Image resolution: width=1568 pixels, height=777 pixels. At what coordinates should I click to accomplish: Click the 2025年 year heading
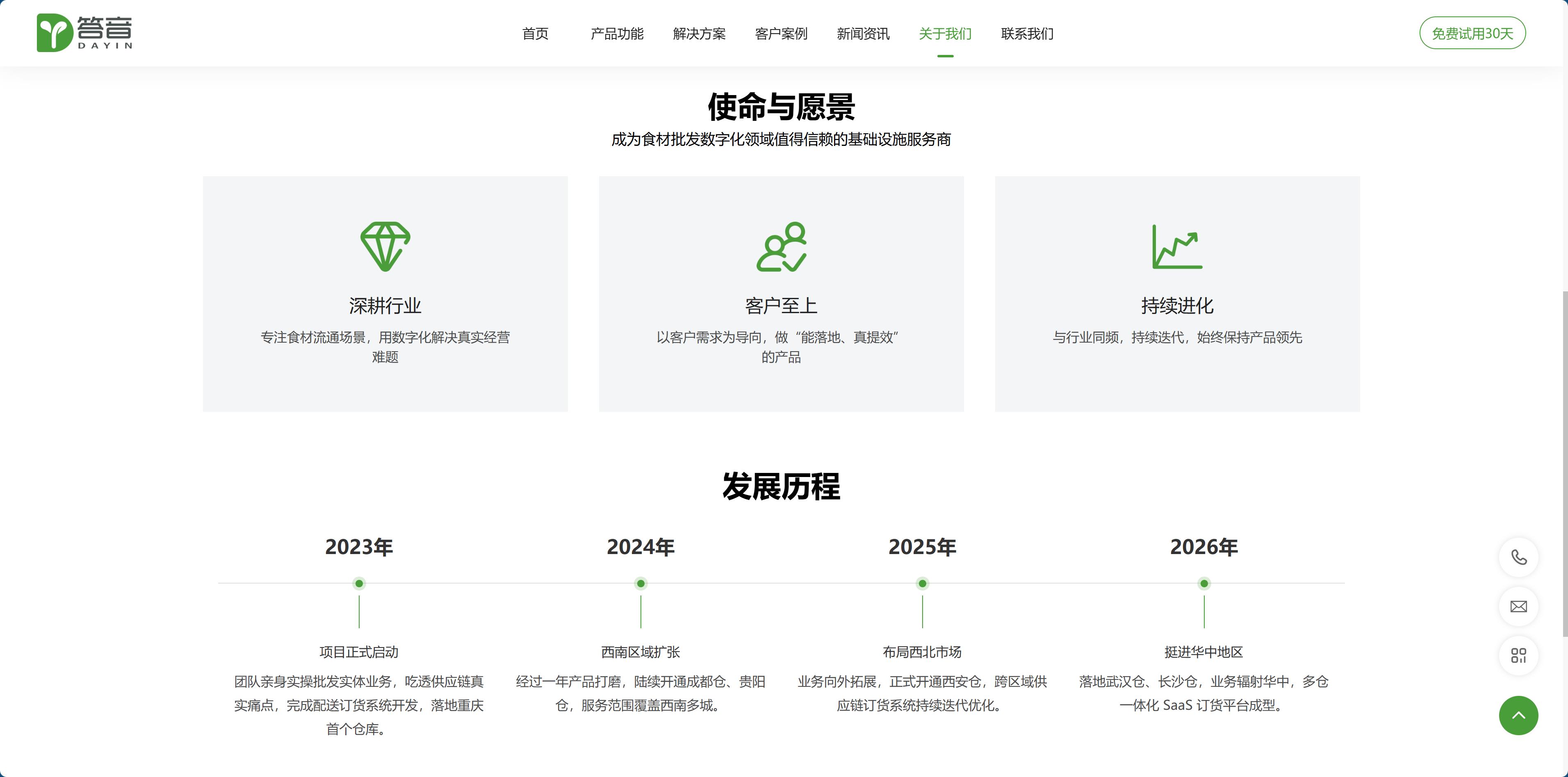(923, 547)
